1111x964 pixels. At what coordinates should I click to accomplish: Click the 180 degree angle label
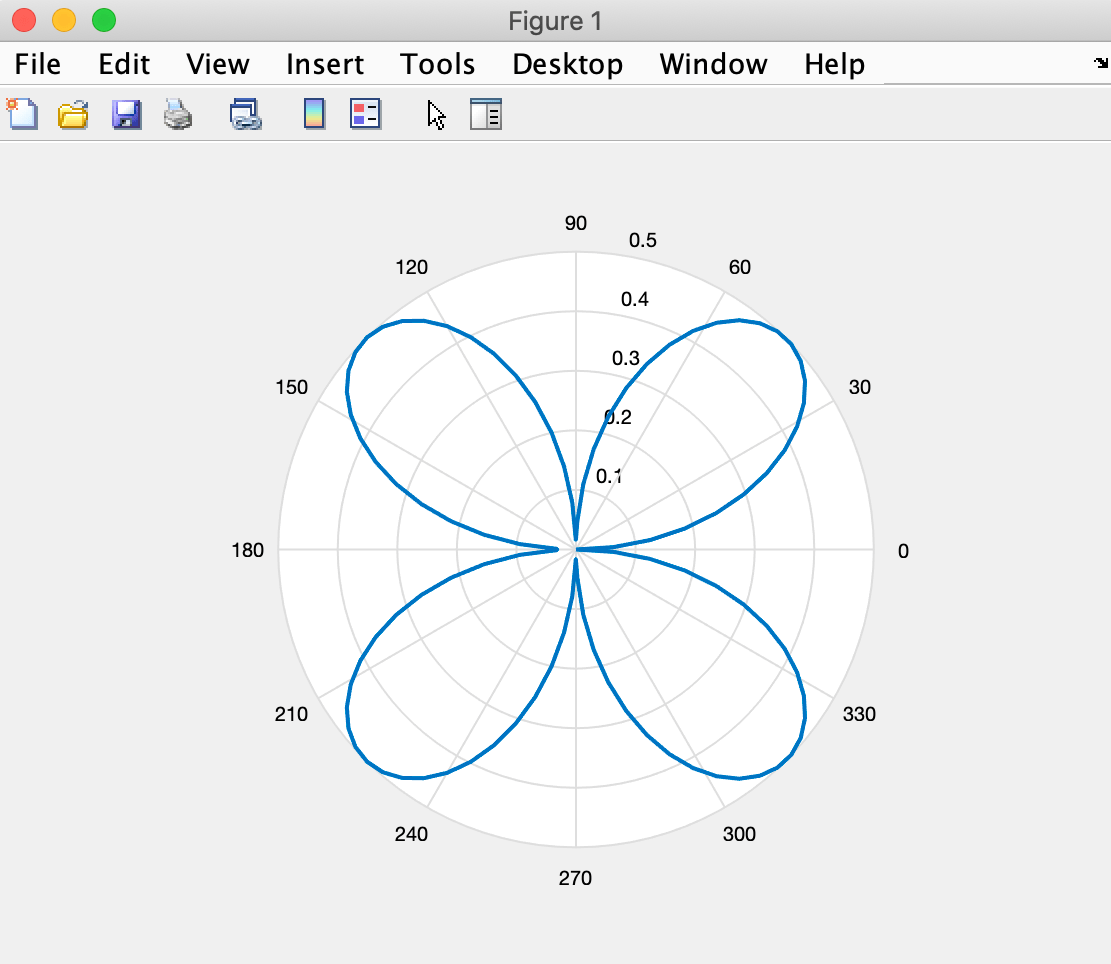(247, 550)
